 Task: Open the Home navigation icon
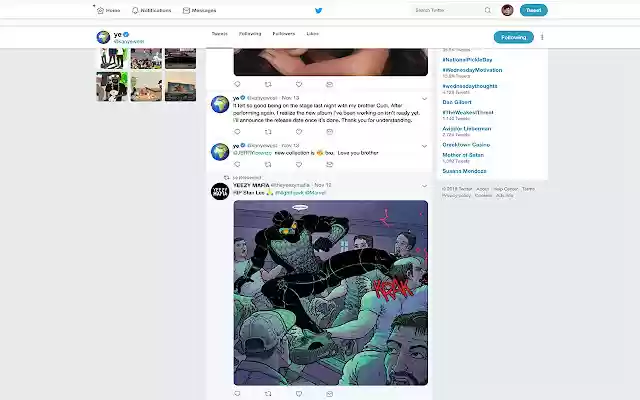[x=100, y=11]
